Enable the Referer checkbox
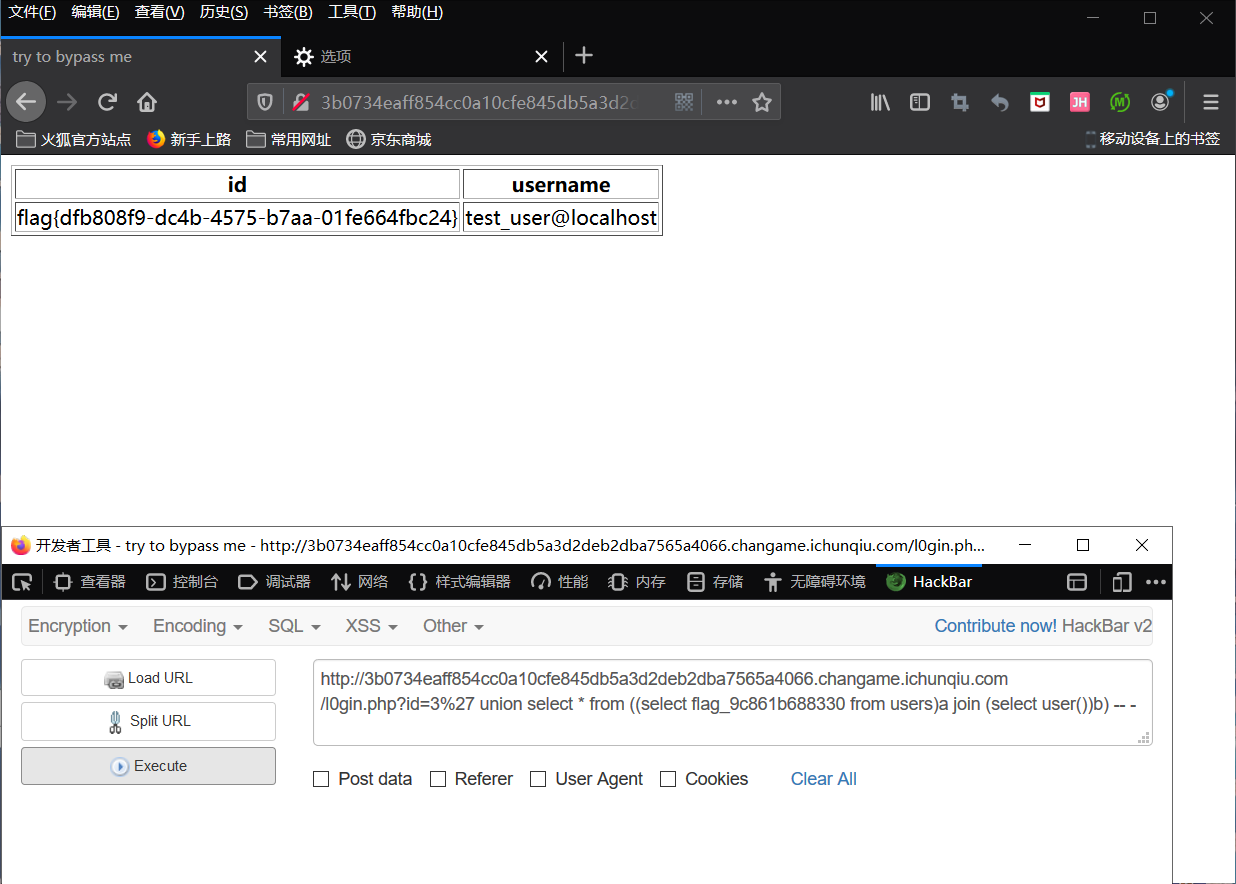 point(438,779)
